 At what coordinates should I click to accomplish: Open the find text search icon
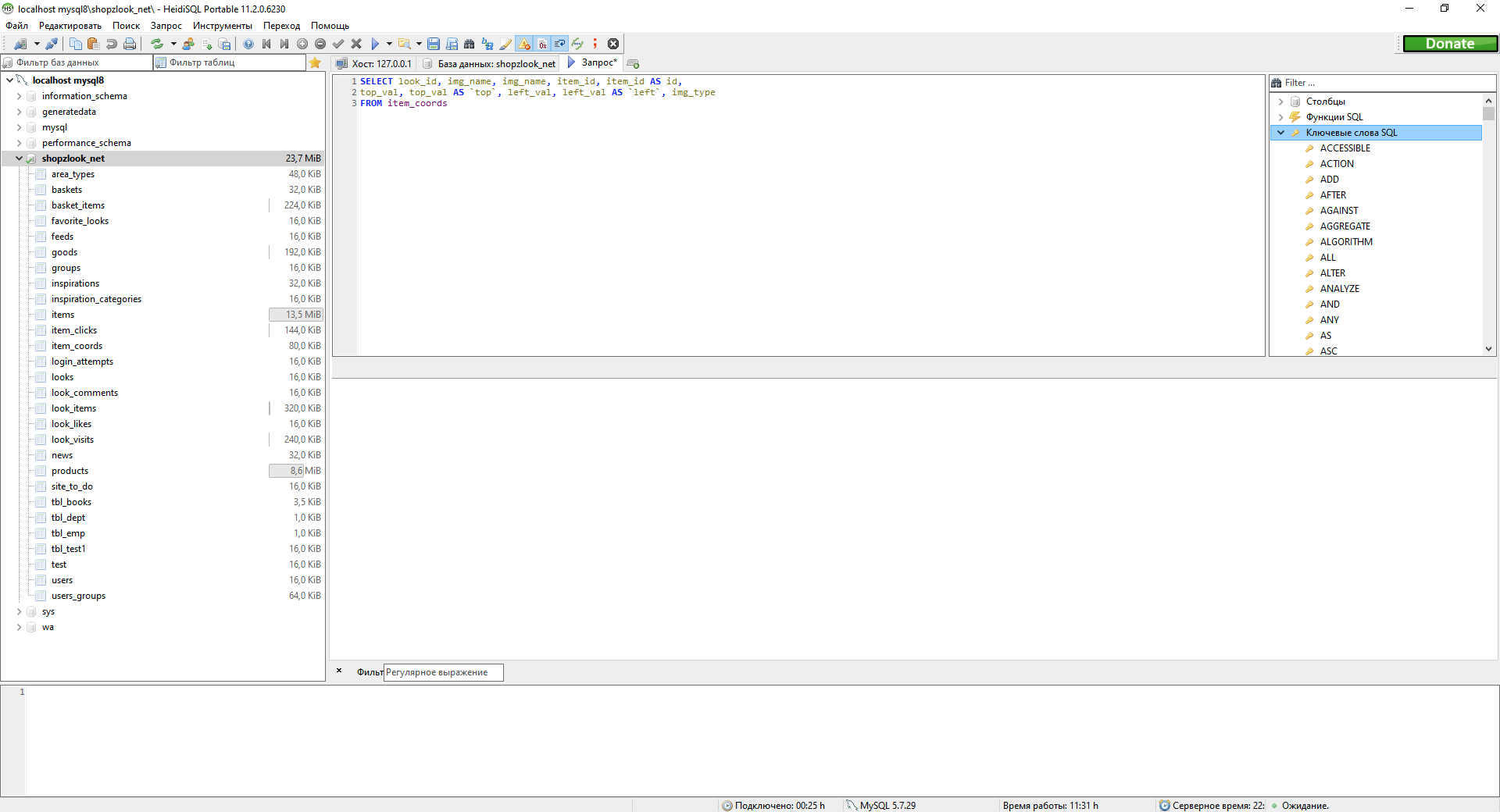(x=470, y=44)
